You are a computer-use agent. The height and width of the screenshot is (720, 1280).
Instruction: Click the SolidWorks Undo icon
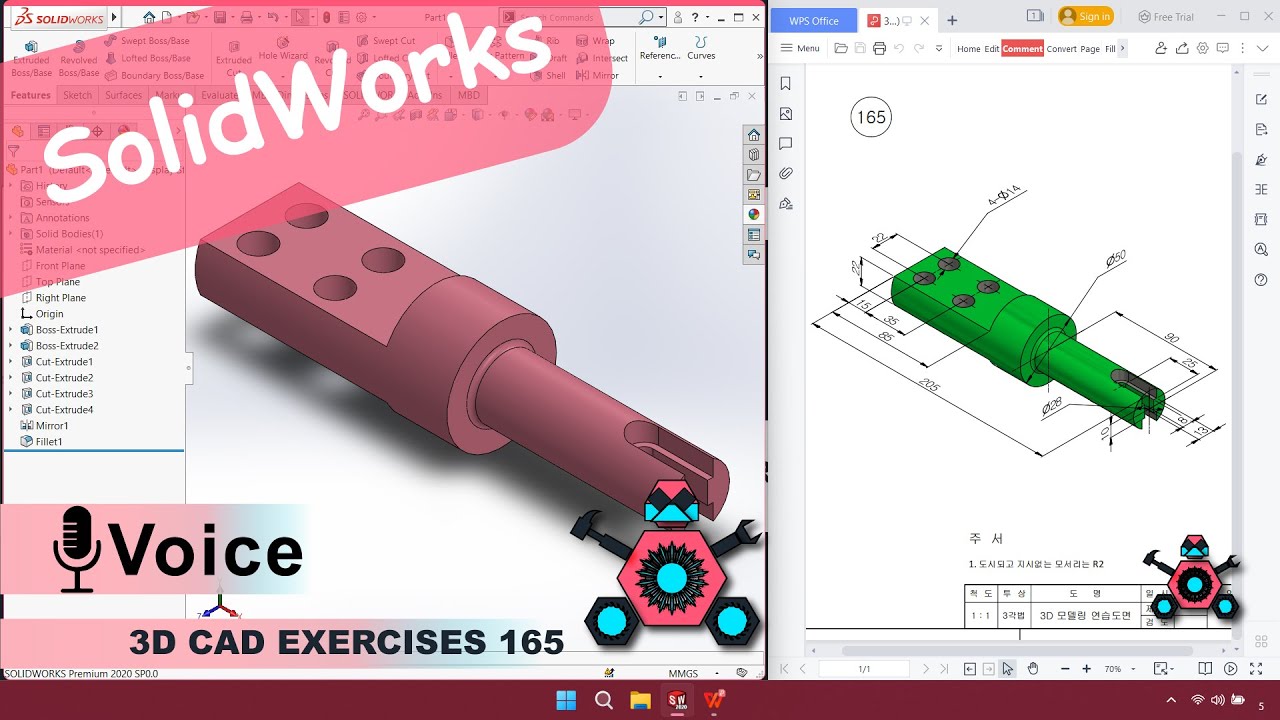[x=272, y=17]
